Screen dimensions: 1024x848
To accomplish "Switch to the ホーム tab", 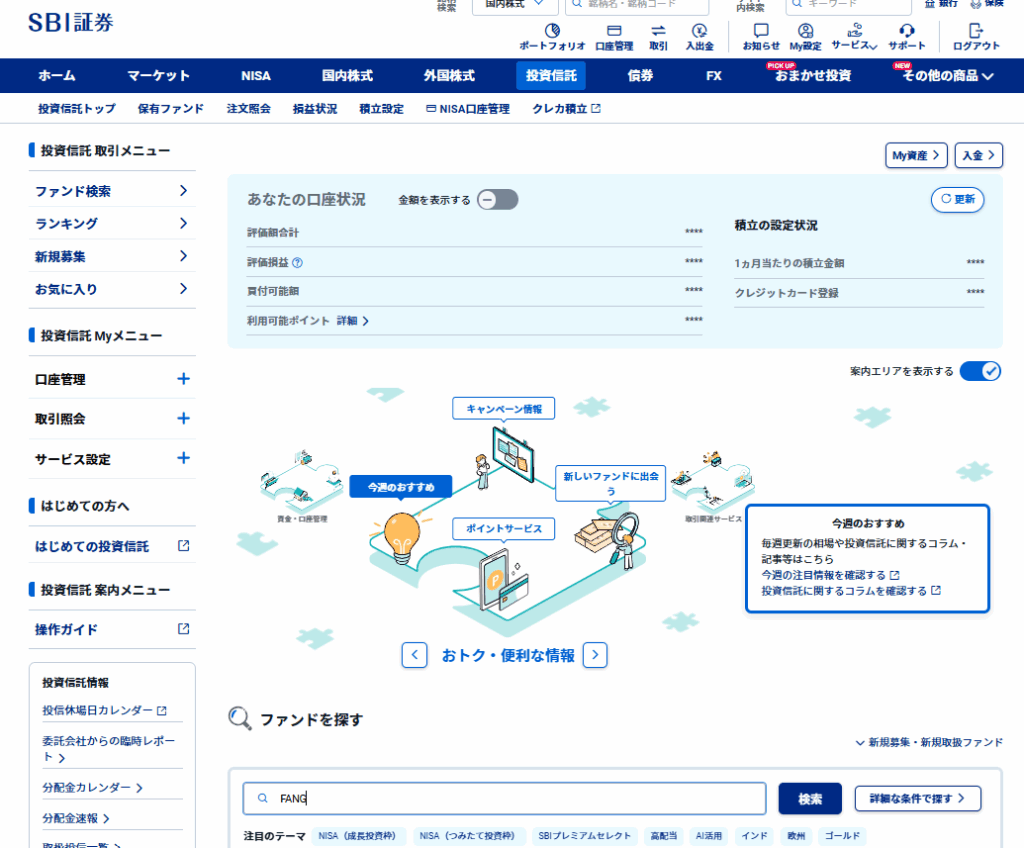I will tap(57, 76).
